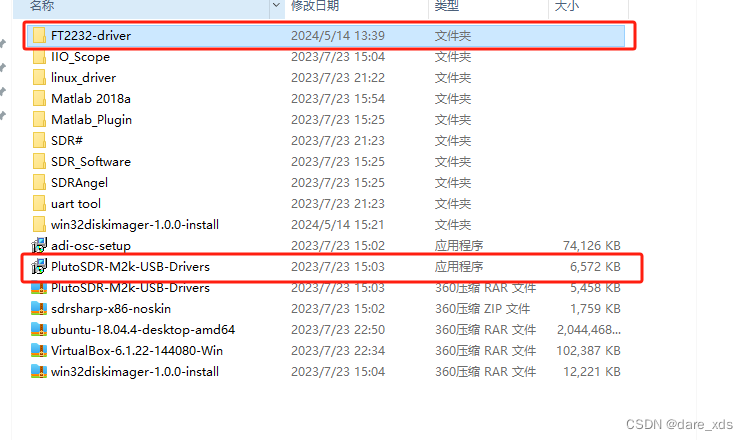Select the PlutoSDR-M2k-USB-Drivers name in the 5,458 KB row
The height and width of the screenshot is (440, 748).
tap(130, 288)
